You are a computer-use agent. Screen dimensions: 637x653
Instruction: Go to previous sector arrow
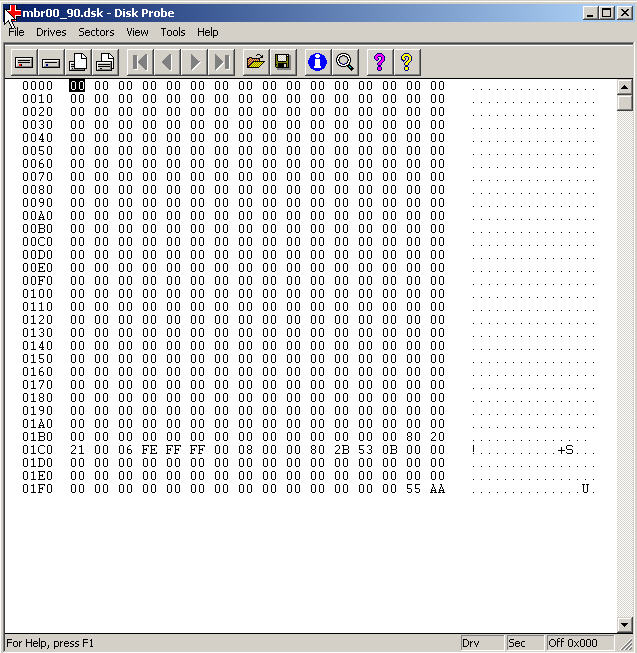click(x=167, y=62)
